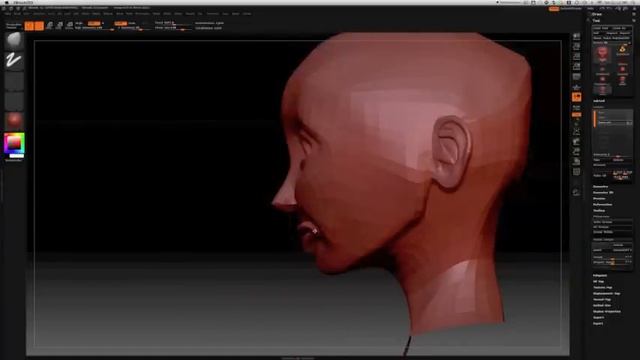Click the Rotate view icon on right shelf
This screenshot has height=360, width=640.
pyautogui.click(x=576, y=162)
